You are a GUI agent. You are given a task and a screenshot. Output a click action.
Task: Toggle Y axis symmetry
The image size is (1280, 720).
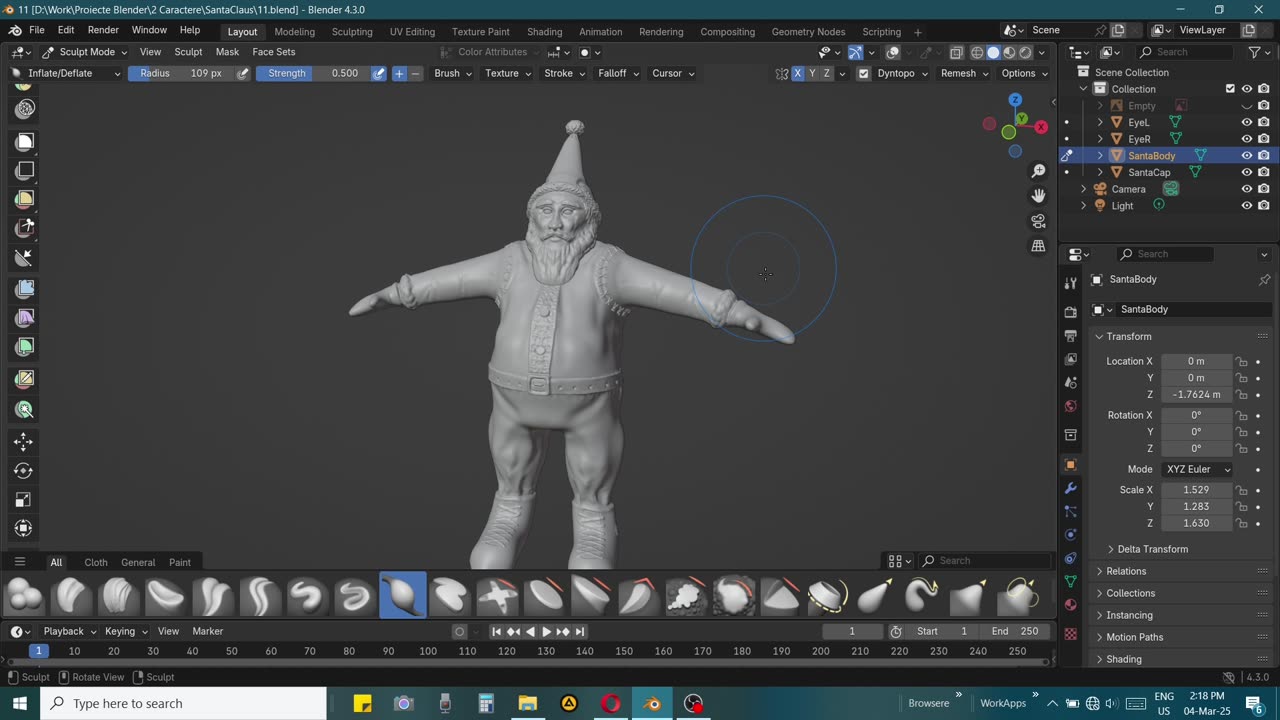coord(812,73)
